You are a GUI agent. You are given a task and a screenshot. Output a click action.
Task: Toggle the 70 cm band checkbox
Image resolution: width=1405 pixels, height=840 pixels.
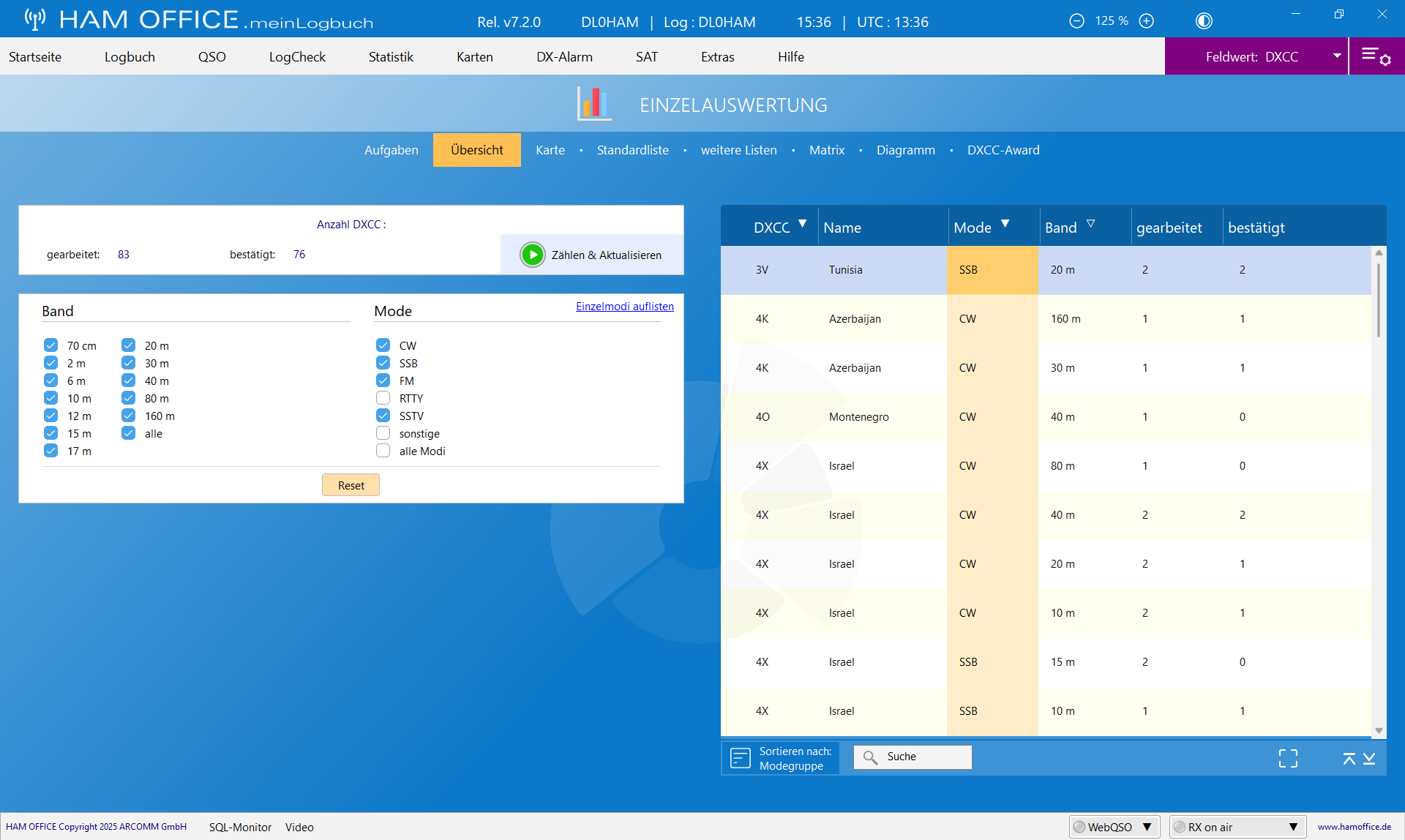tap(50, 345)
